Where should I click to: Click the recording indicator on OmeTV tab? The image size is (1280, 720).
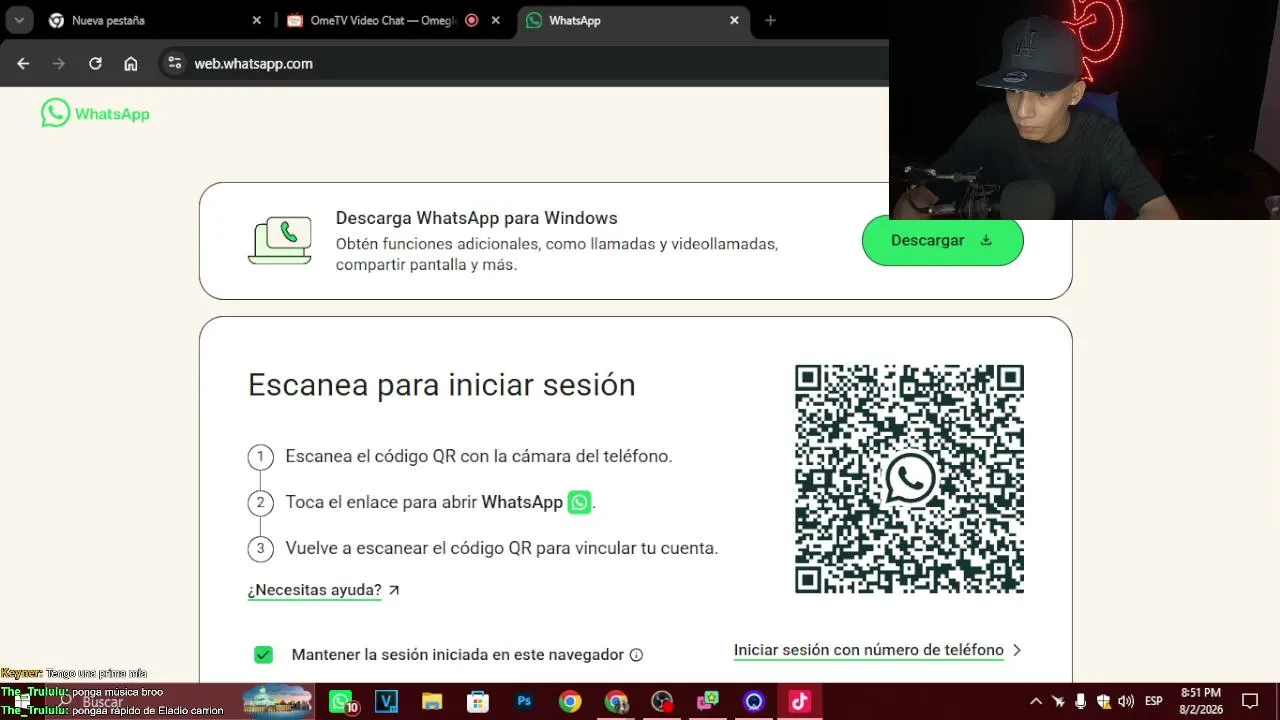click(471, 20)
